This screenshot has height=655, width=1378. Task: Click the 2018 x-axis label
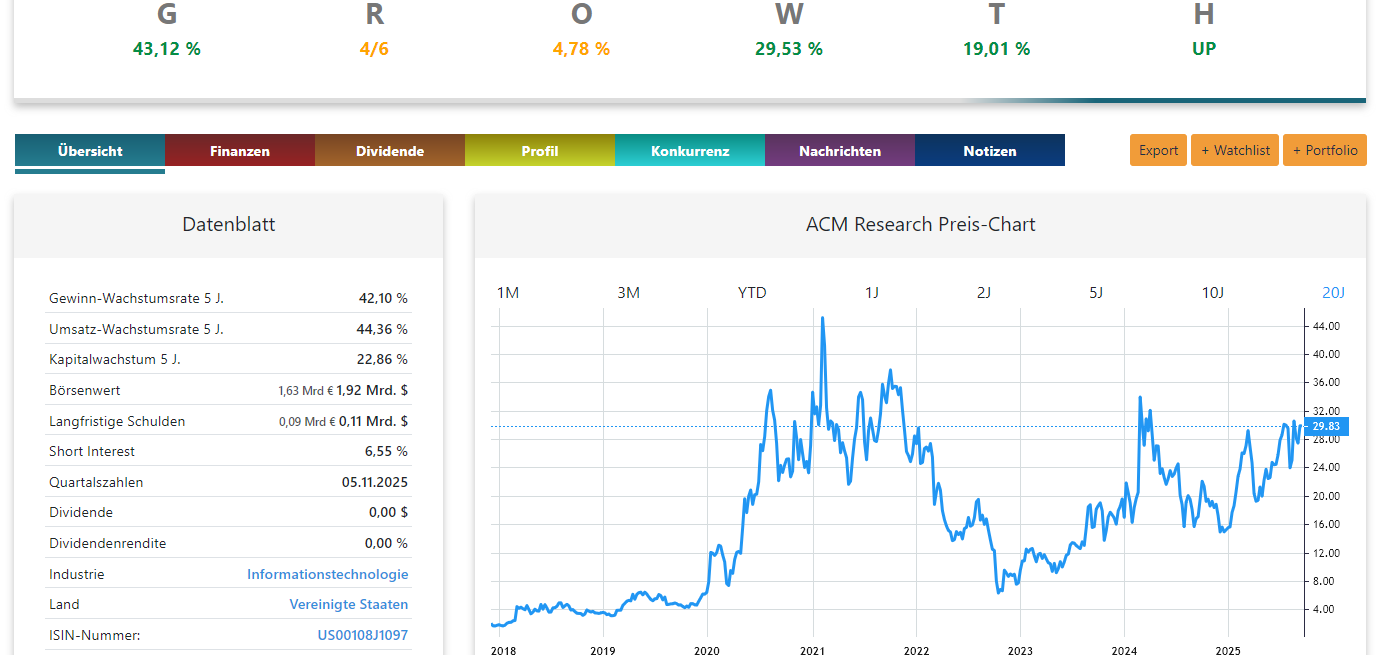coord(504,649)
